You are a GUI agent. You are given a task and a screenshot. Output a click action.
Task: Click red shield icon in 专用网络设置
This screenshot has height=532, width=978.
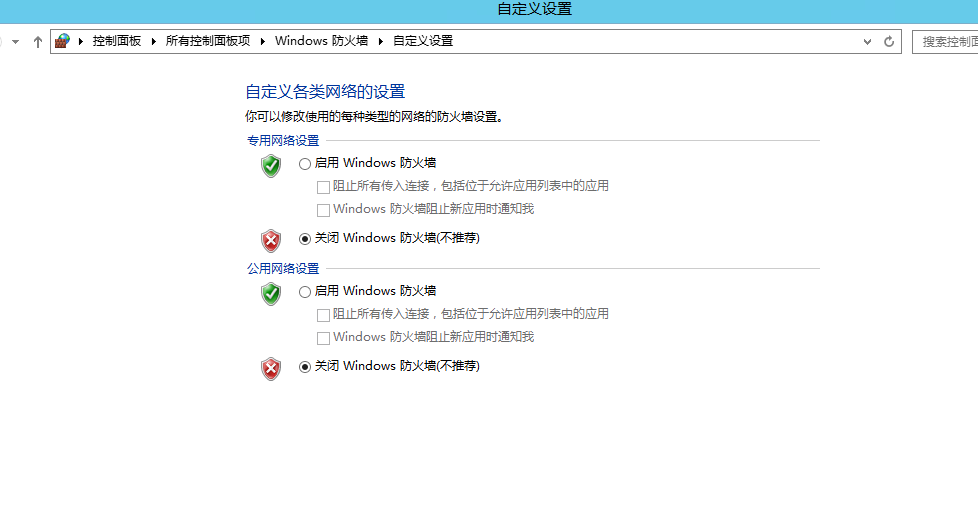pyautogui.click(x=271, y=241)
